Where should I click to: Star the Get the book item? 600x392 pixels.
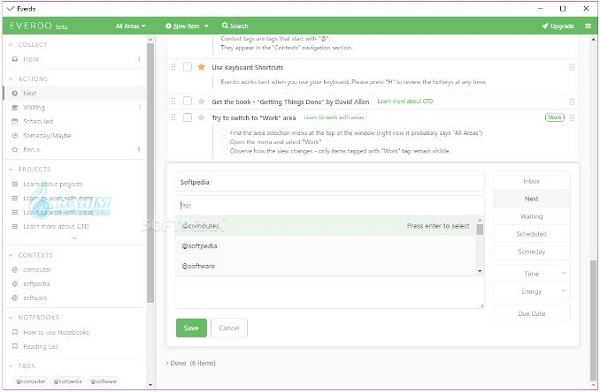click(201, 101)
